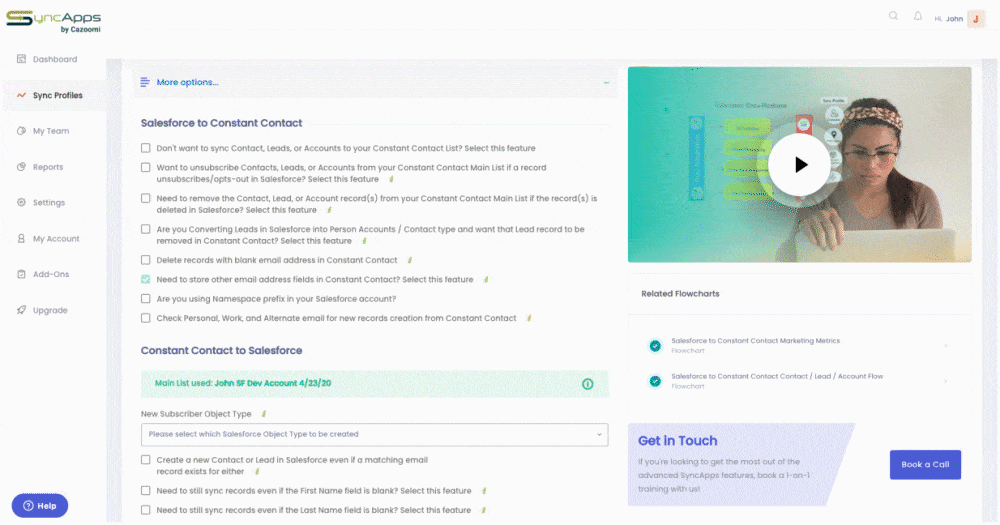Open search with the magnifier icon

tap(893, 16)
